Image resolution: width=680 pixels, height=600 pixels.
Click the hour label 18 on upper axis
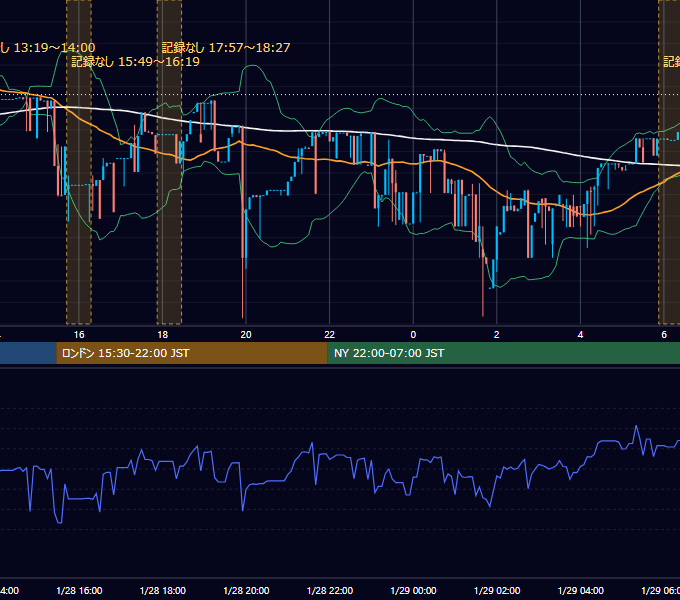[x=163, y=335]
